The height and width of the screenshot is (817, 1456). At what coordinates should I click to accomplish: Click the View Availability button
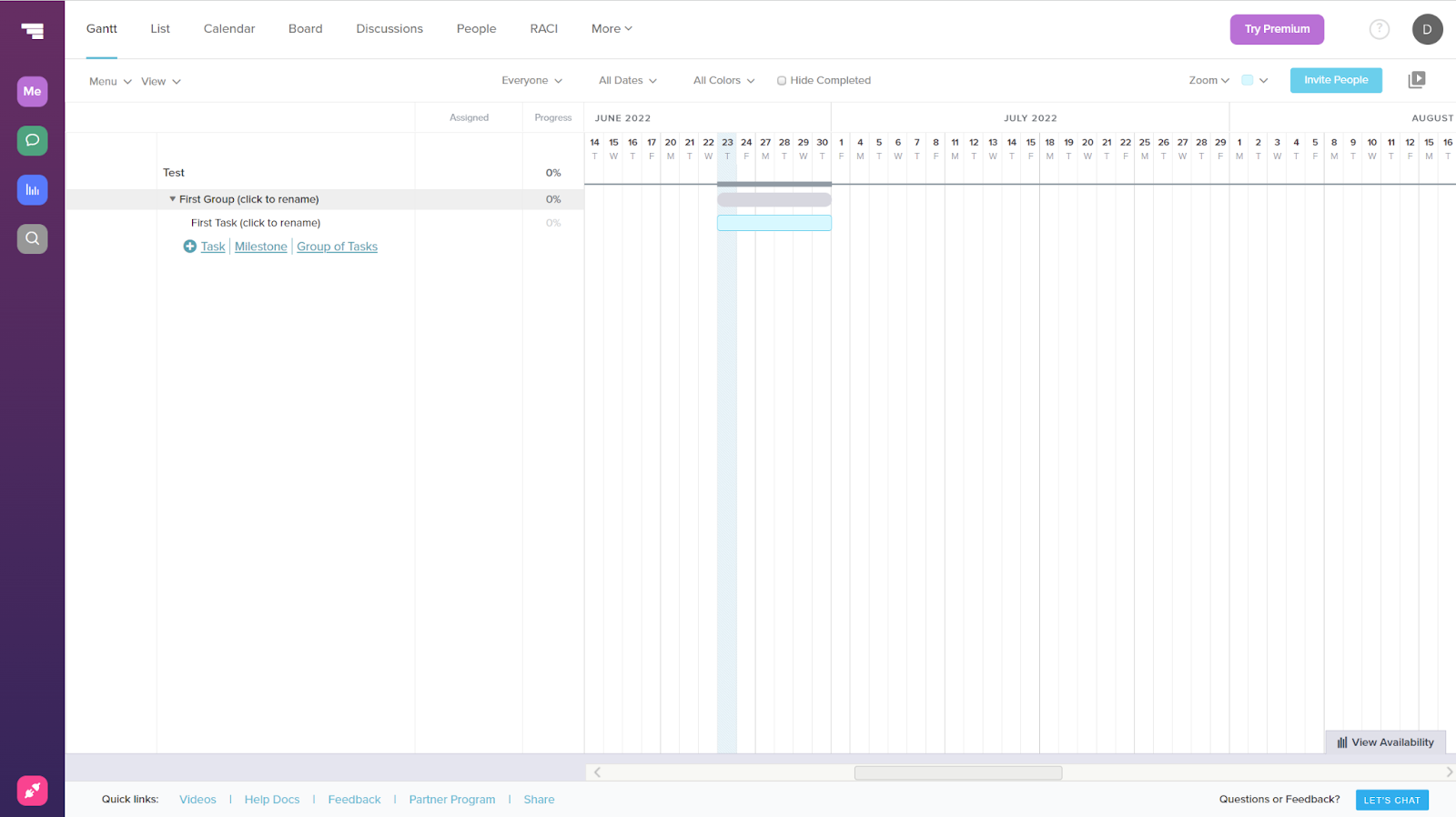click(x=1386, y=742)
